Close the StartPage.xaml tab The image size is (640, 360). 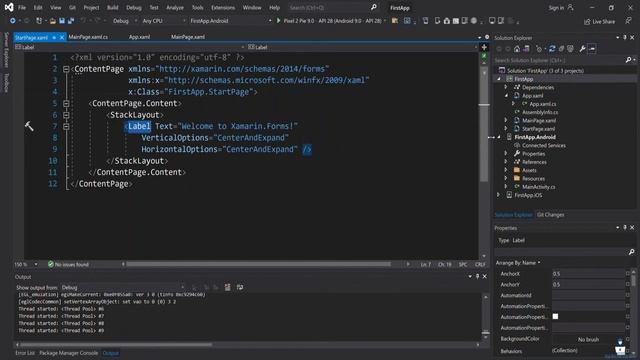click(62, 37)
